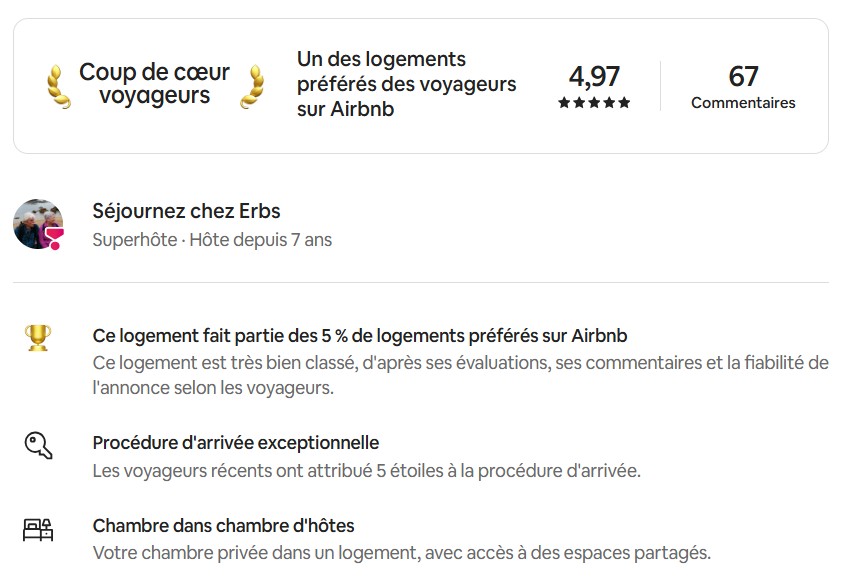Click the divider between rating and comments
The width and height of the screenshot is (848, 587).
pos(661,85)
